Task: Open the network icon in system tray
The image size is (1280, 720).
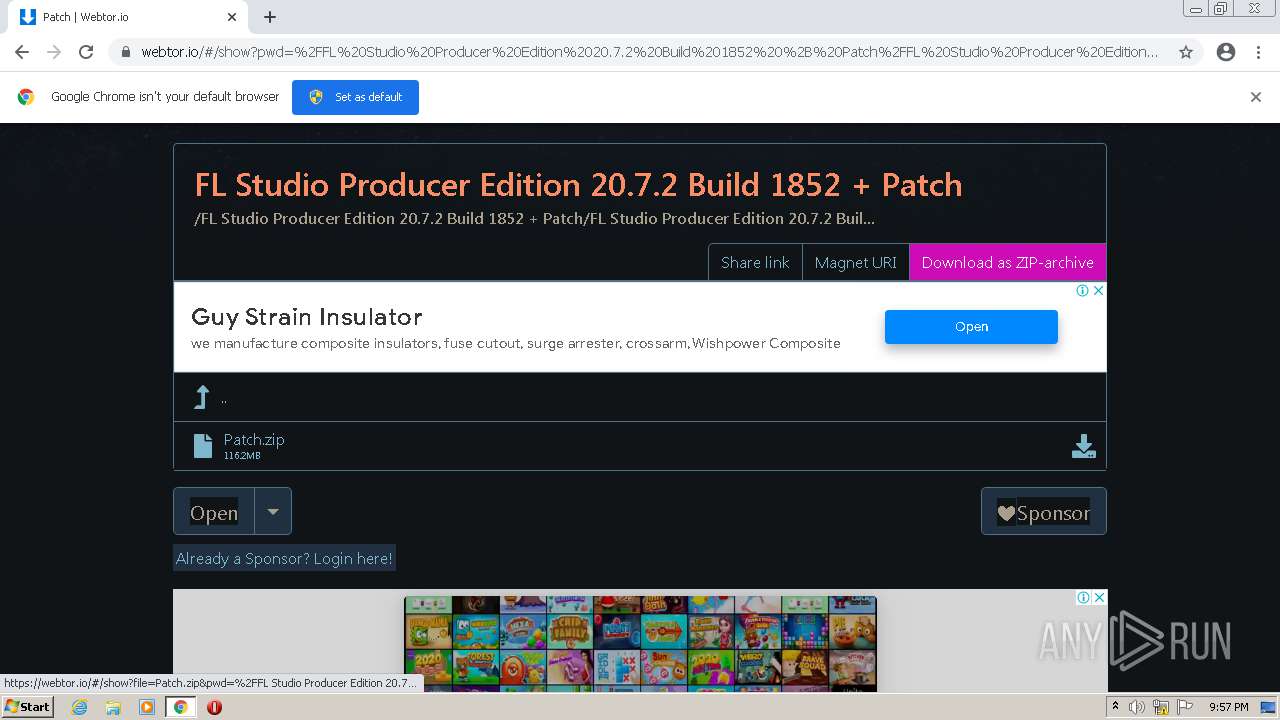Action: coord(1161,707)
